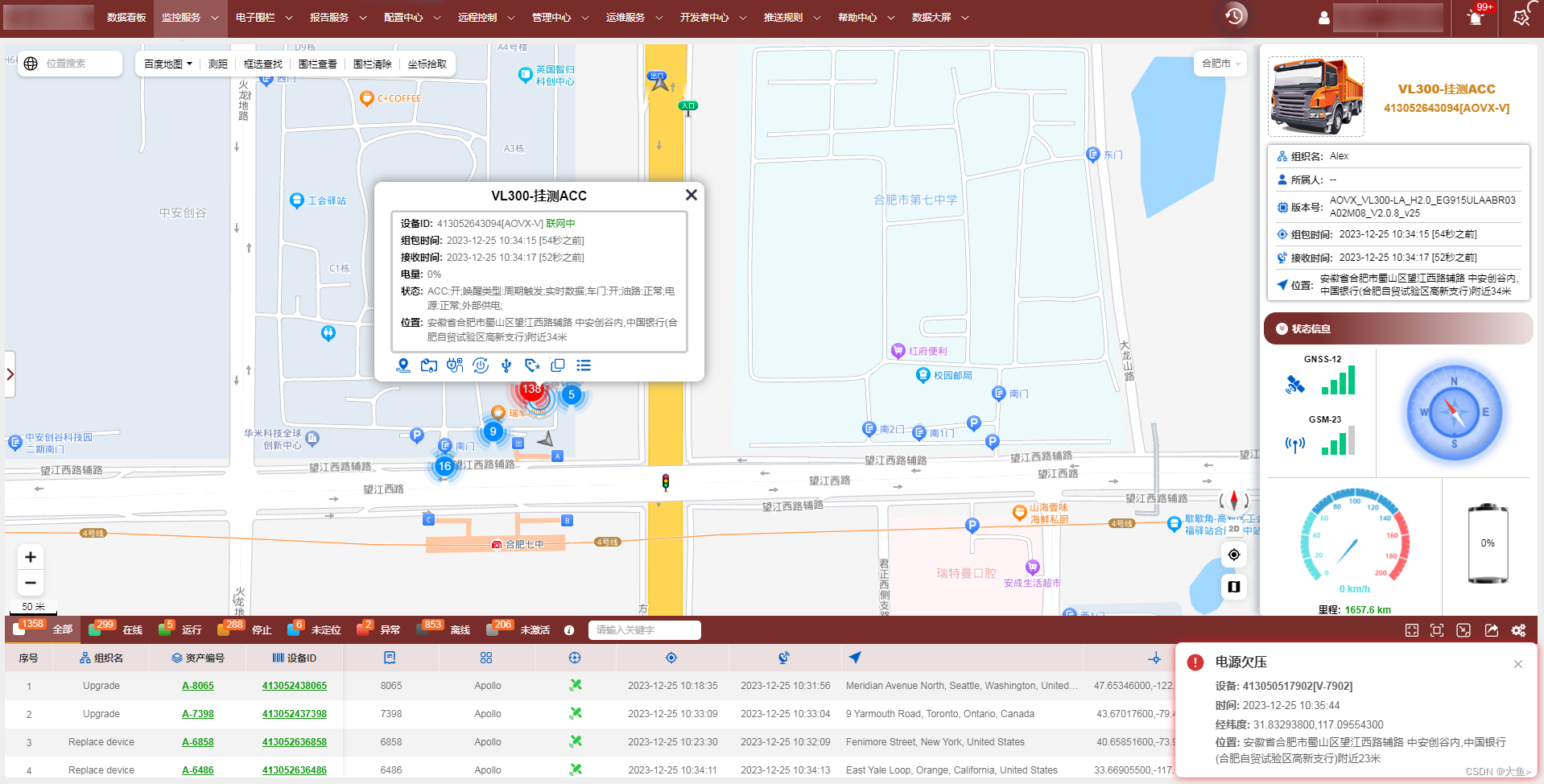Expand the 电子围栏 menu
Screen dimensions: 1544x784
click(x=263, y=18)
